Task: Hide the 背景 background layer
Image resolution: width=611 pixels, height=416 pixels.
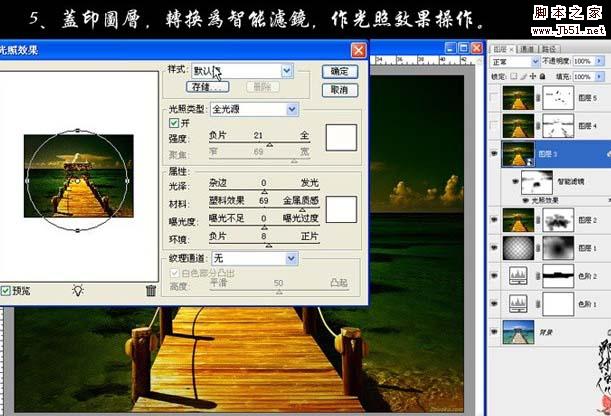Action: click(494, 332)
